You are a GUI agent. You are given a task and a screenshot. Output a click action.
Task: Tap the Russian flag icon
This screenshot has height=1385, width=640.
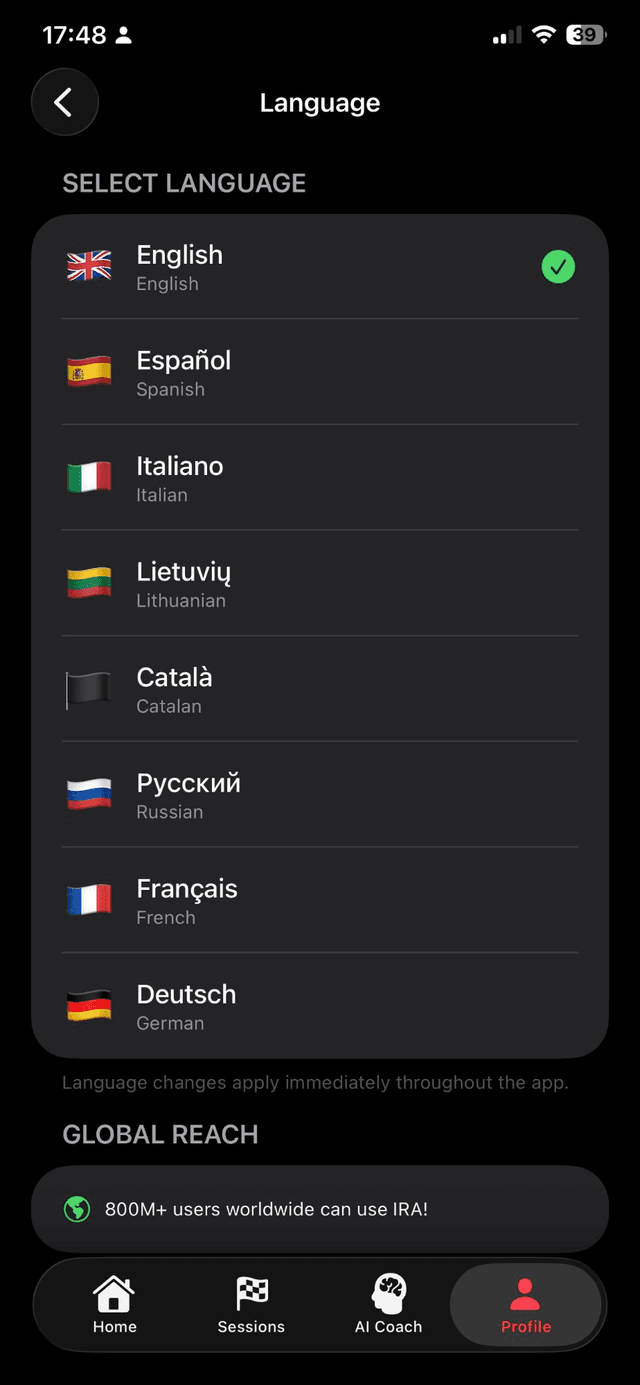tap(88, 795)
